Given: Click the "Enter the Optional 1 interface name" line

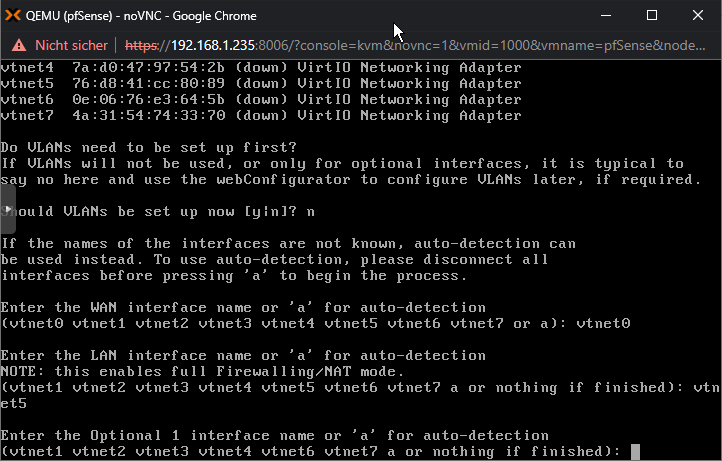Looking at the screenshot, I should tap(274, 435).
